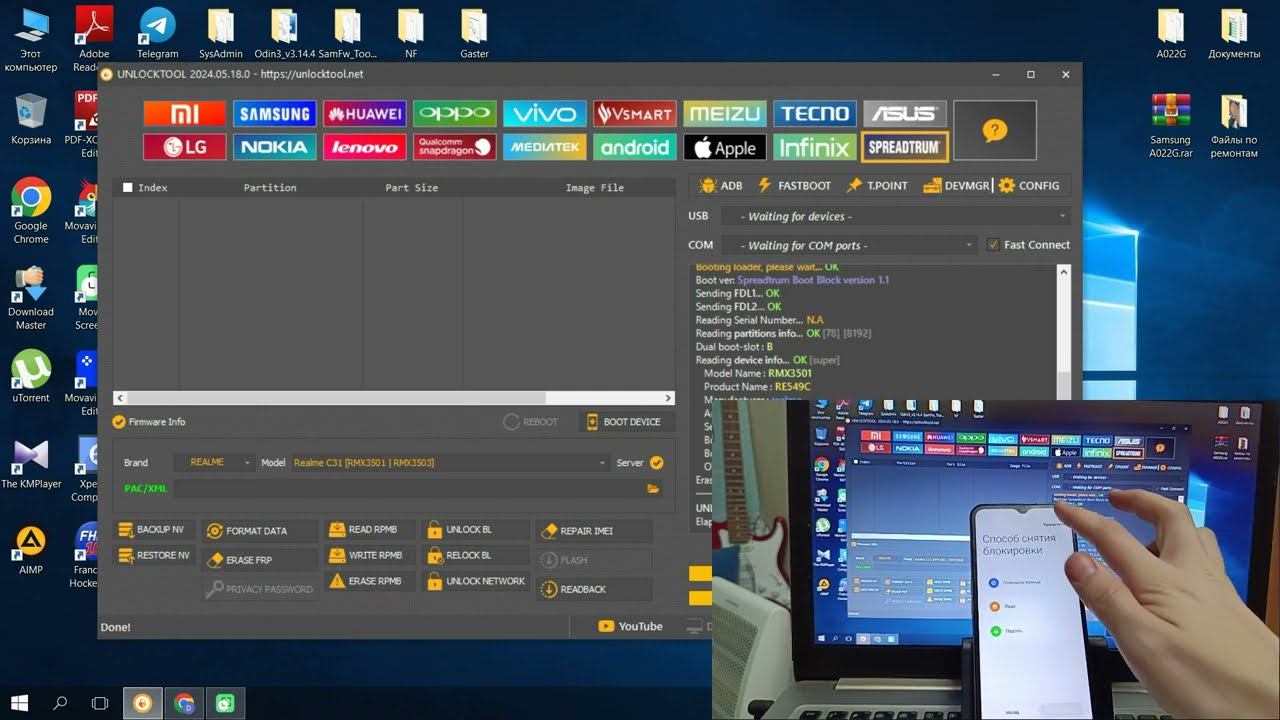This screenshot has height=720, width=1280.
Task: Select the vivo brand tile
Action: point(544,113)
